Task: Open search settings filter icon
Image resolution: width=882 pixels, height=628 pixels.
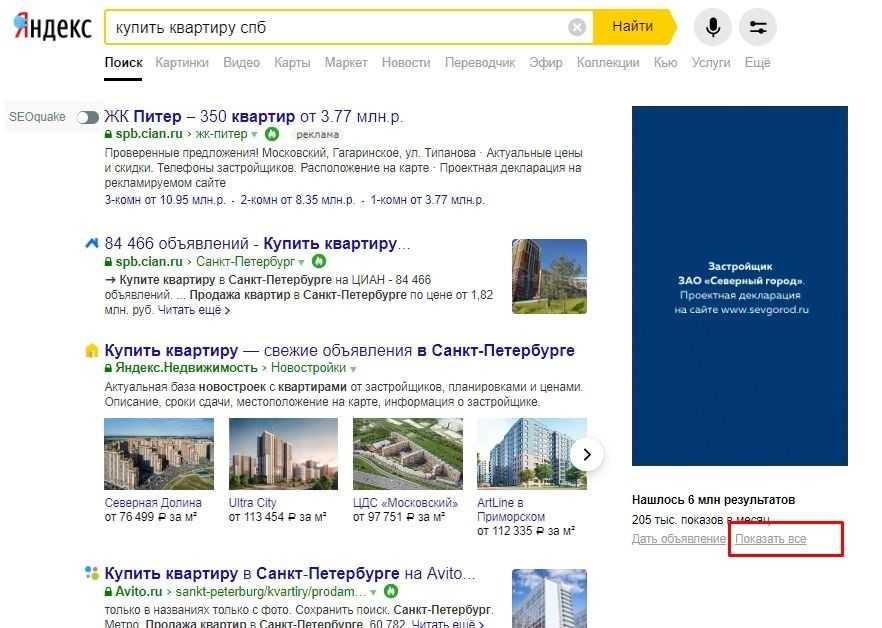Action: pos(758,27)
